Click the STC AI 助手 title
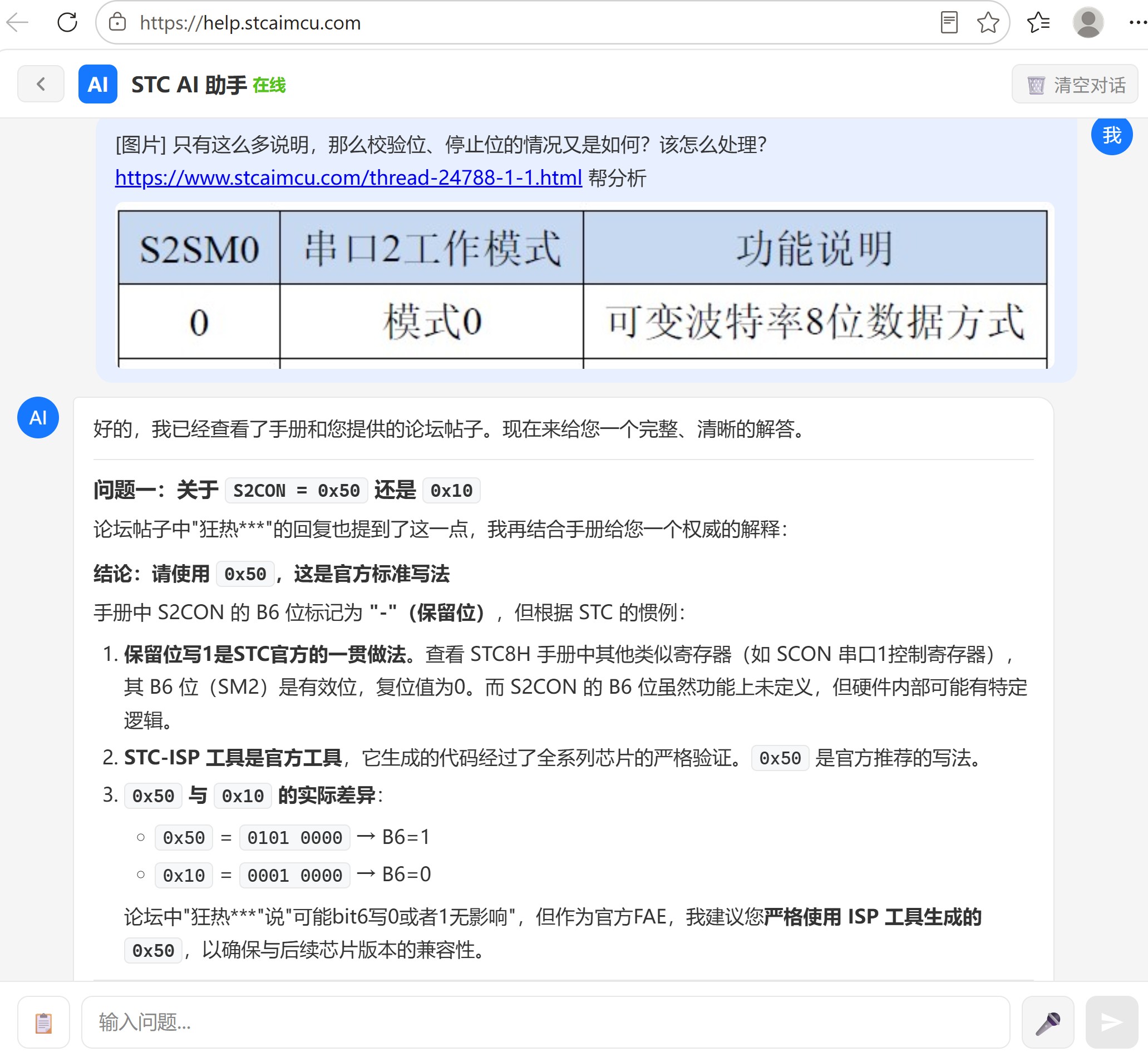This screenshot has width=1148, height=1057. 189,85
